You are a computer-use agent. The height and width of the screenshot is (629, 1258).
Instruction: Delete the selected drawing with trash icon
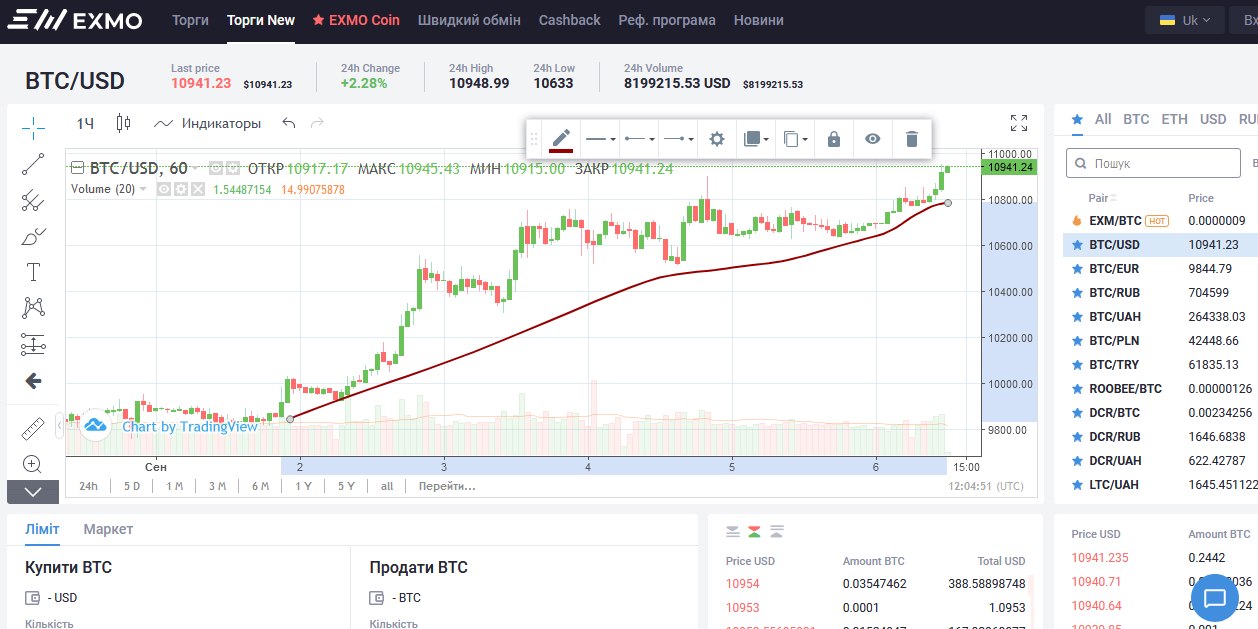coord(912,139)
